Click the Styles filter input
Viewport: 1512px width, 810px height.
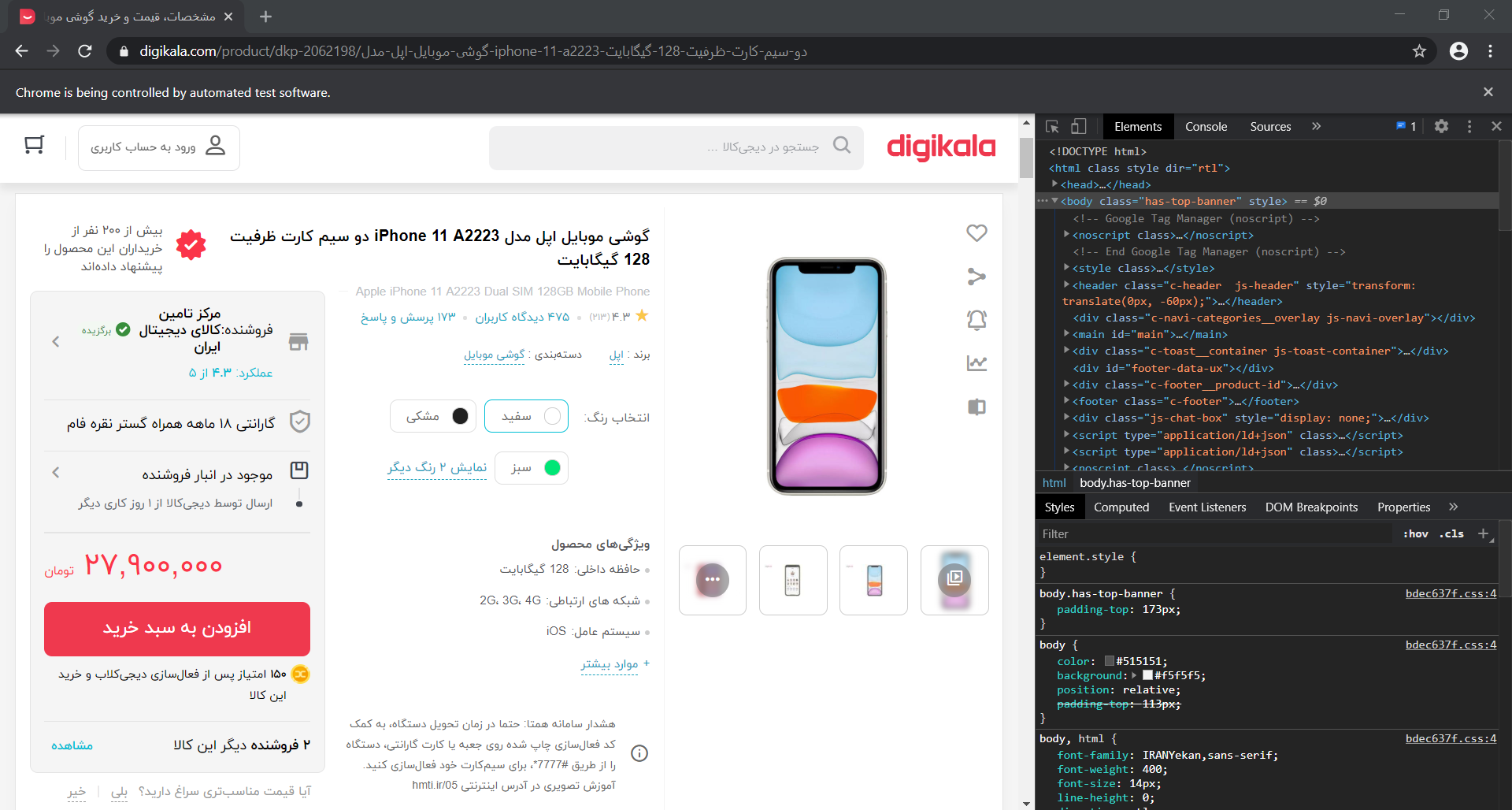[x=1213, y=534]
